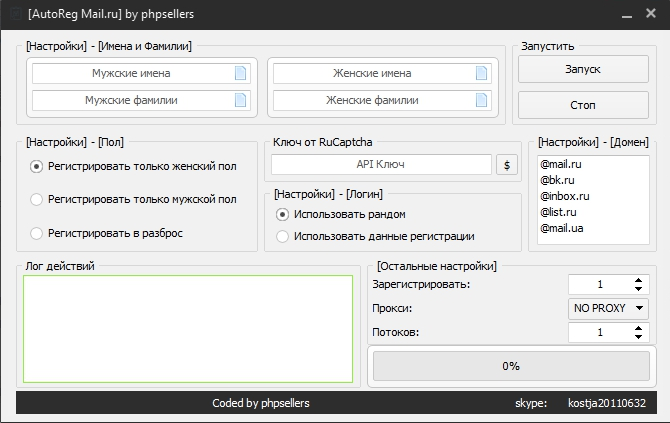This screenshot has height=423, width=670.
Task: Select Регистрировать в разброс option
Action: 37,233
